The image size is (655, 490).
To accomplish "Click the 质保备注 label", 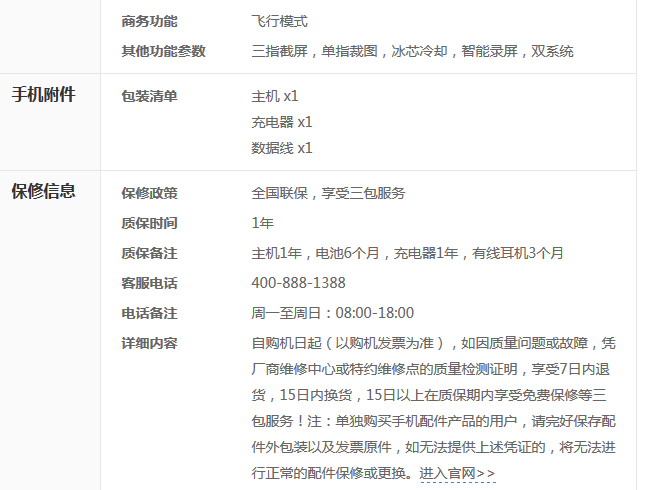I will [150, 253].
